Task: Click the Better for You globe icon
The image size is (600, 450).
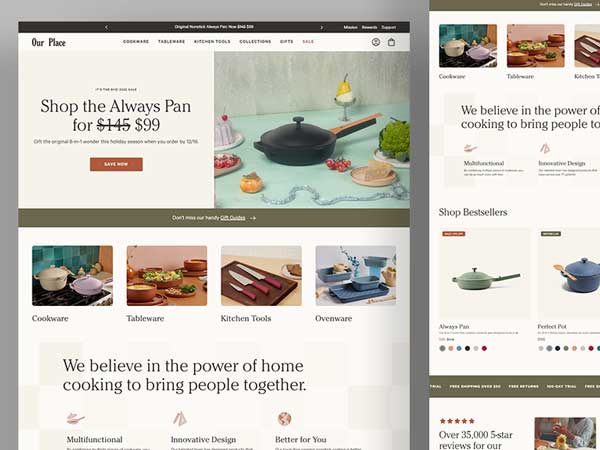Action: click(x=284, y=418)
